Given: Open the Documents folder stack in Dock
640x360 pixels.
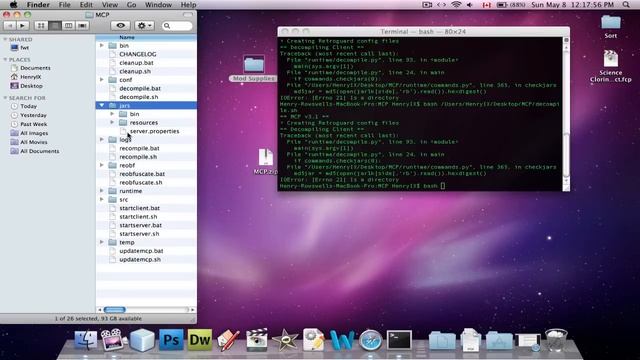Looking at the screenshot, I should tap(442, 340).
